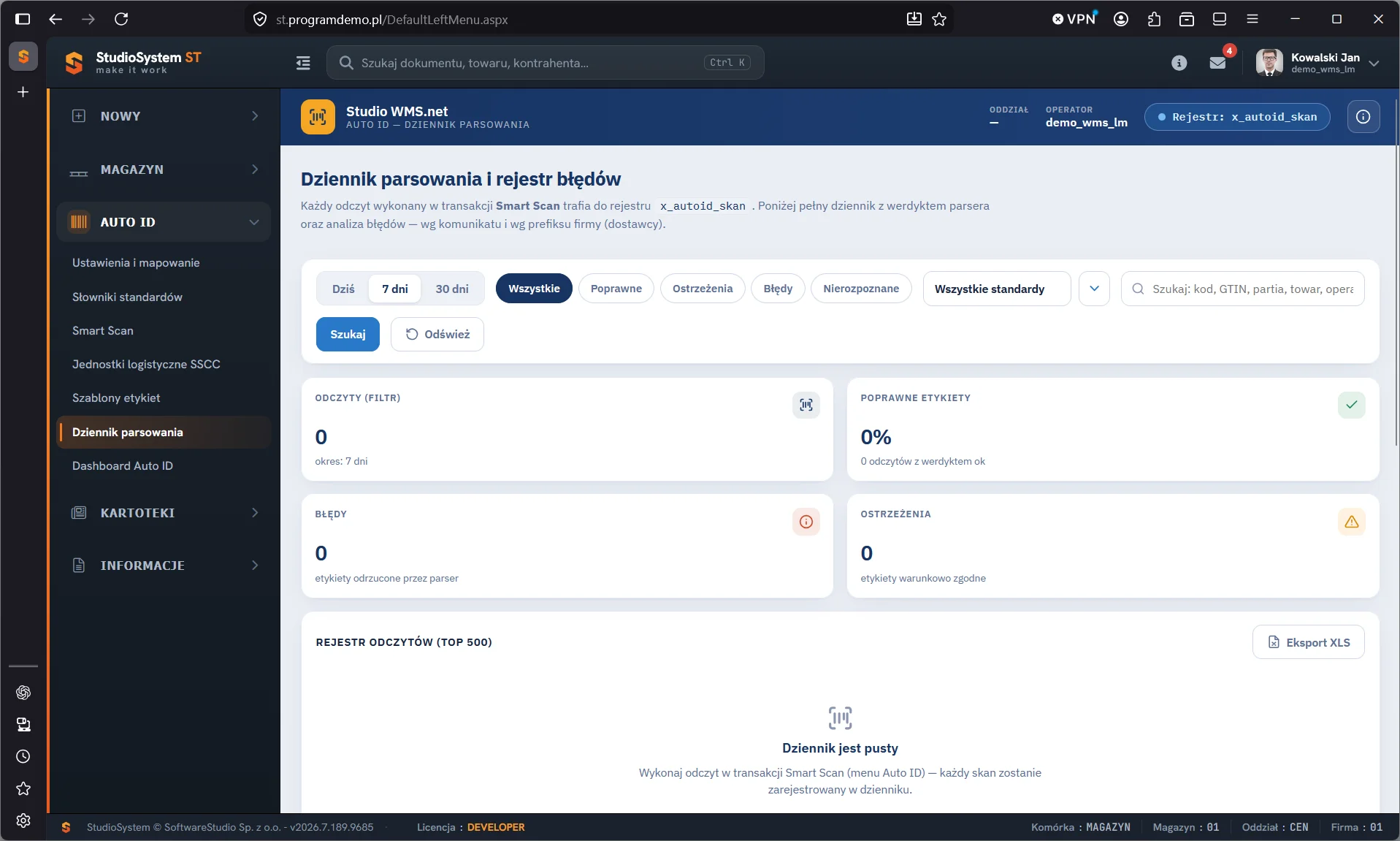Select the Wszystkie status filter
Viewport: 1400px width, 841px height.
pyautogui.click(x=534, y=289)
